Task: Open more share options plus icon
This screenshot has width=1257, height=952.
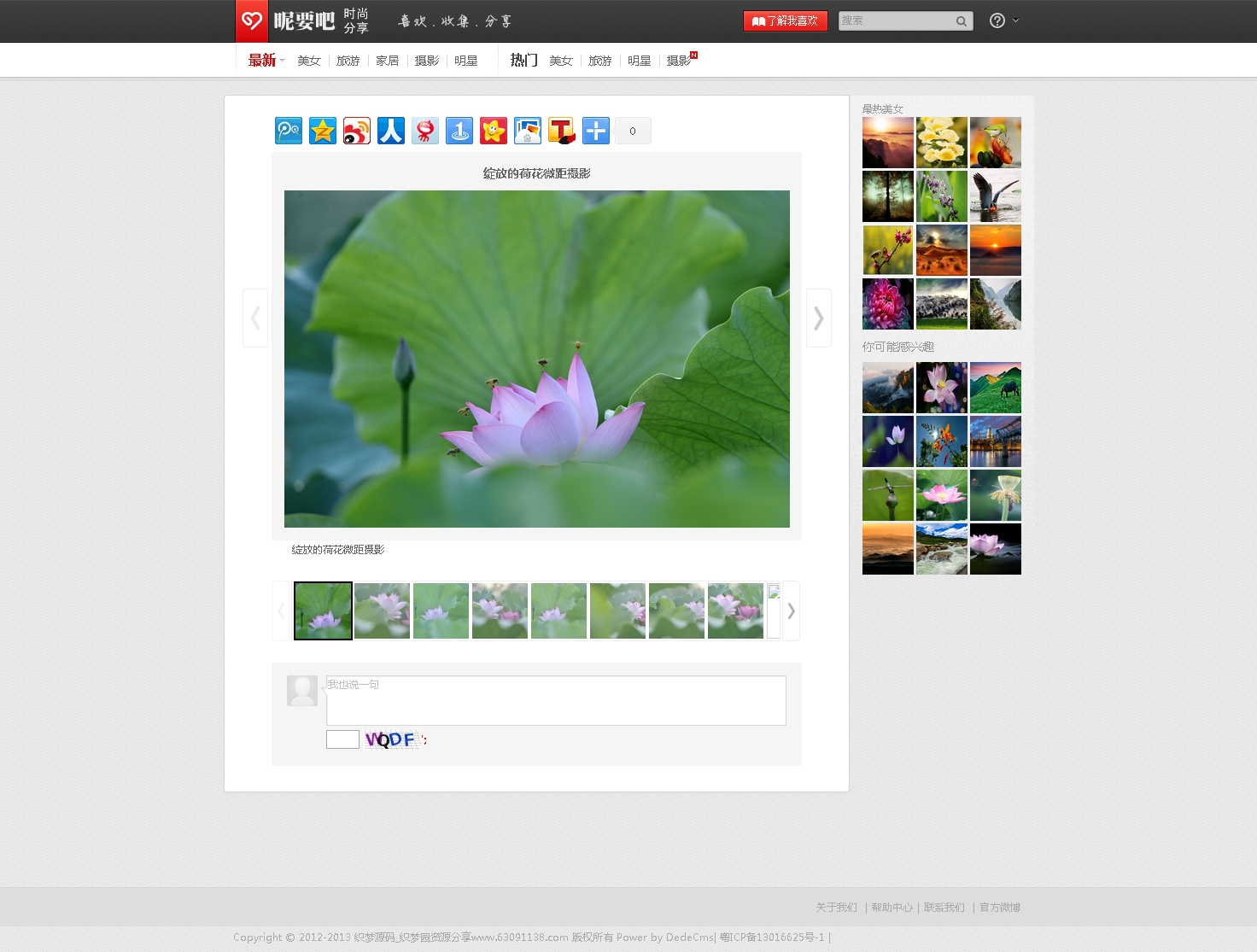Action: [x=596, y=131]
